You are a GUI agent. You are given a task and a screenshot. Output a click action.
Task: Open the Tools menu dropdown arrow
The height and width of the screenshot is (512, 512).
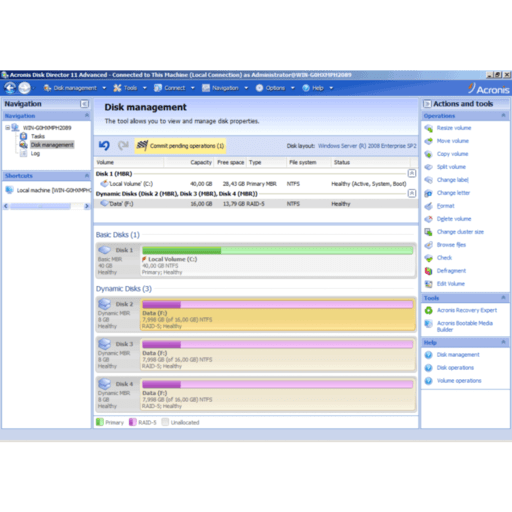145,88
